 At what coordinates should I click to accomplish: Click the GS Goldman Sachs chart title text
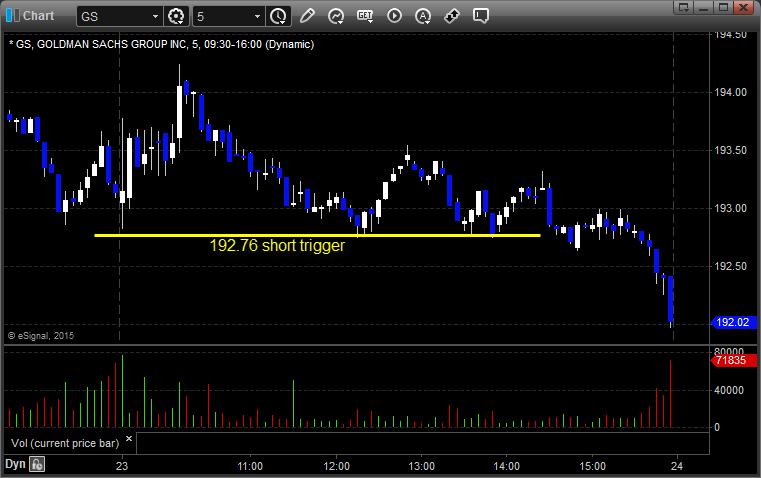162,45
